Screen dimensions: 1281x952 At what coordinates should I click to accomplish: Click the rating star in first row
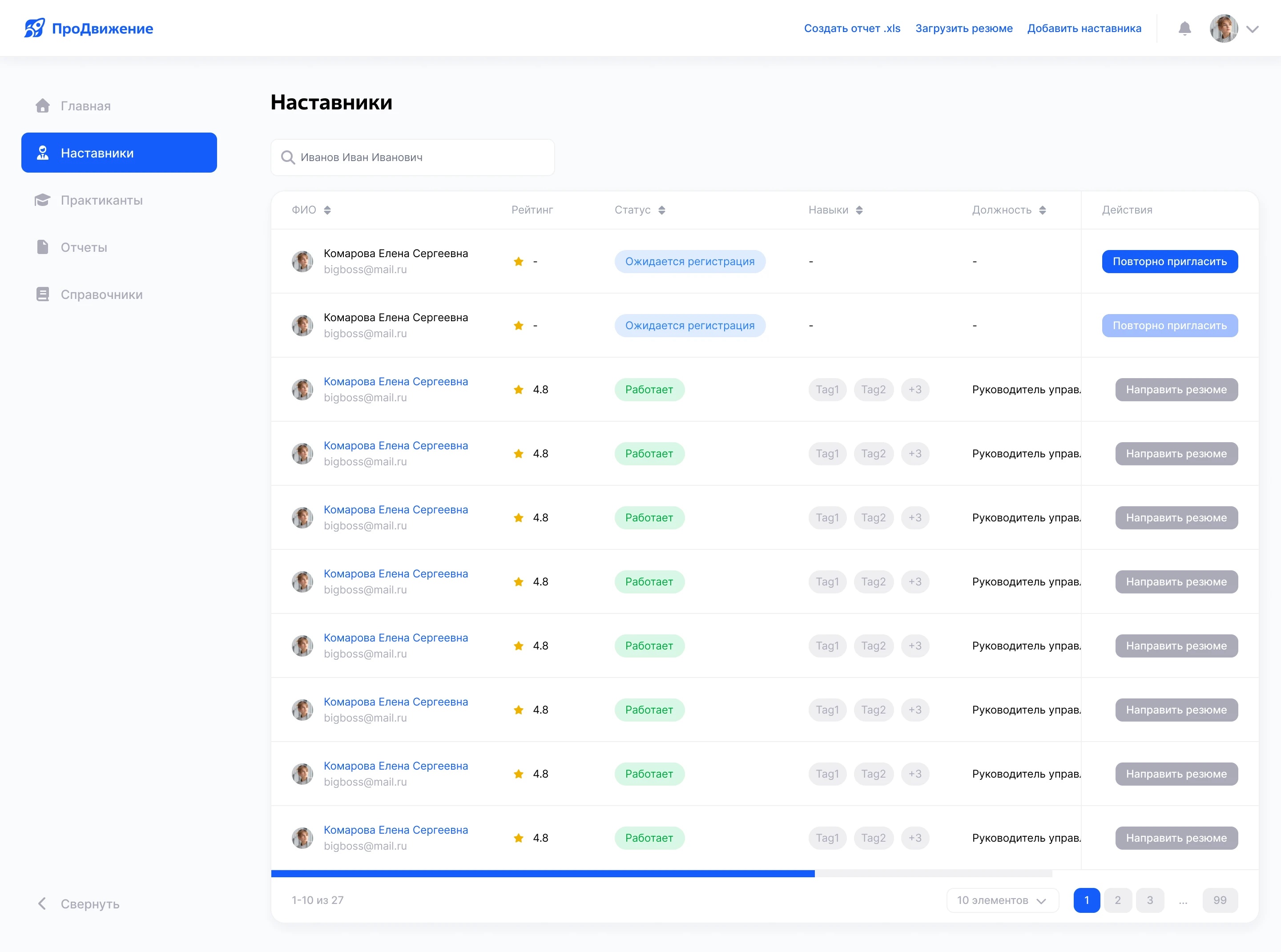(519, 262)
